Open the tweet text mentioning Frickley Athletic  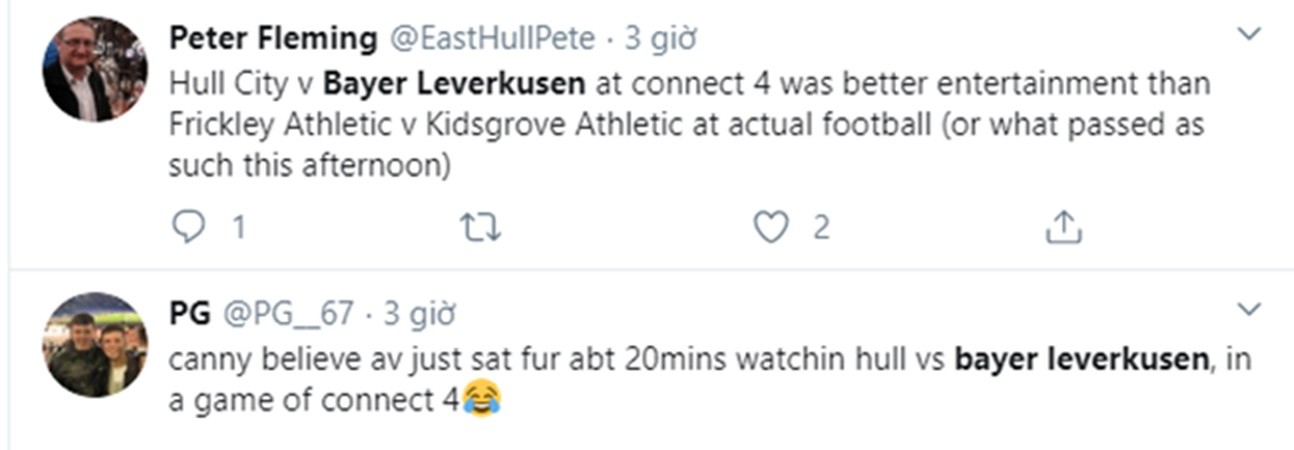click(x=686, y=124)
